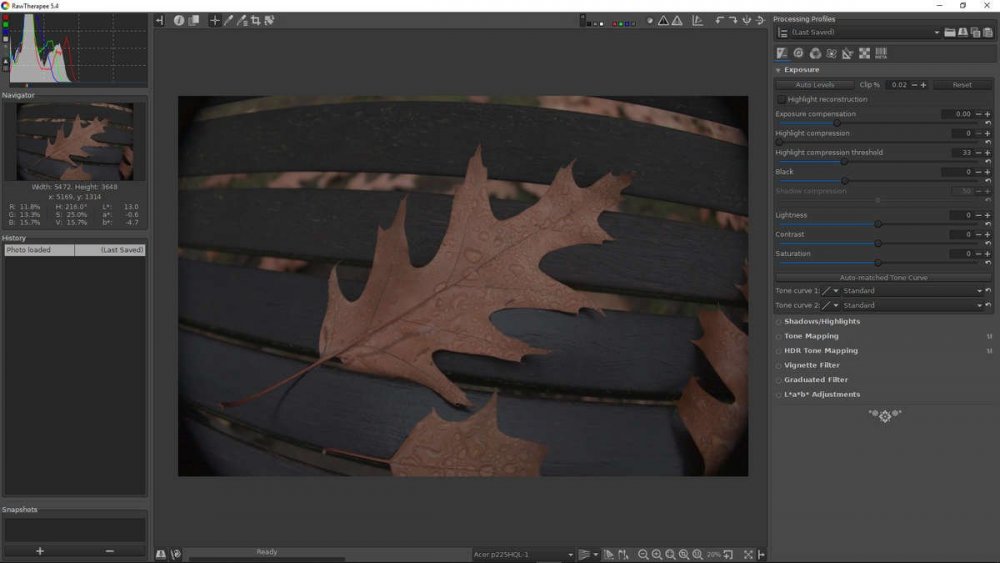Viewport: 1000px width, 563px height.
Task: Paste profile from clipboard icon
Action: 986,33
